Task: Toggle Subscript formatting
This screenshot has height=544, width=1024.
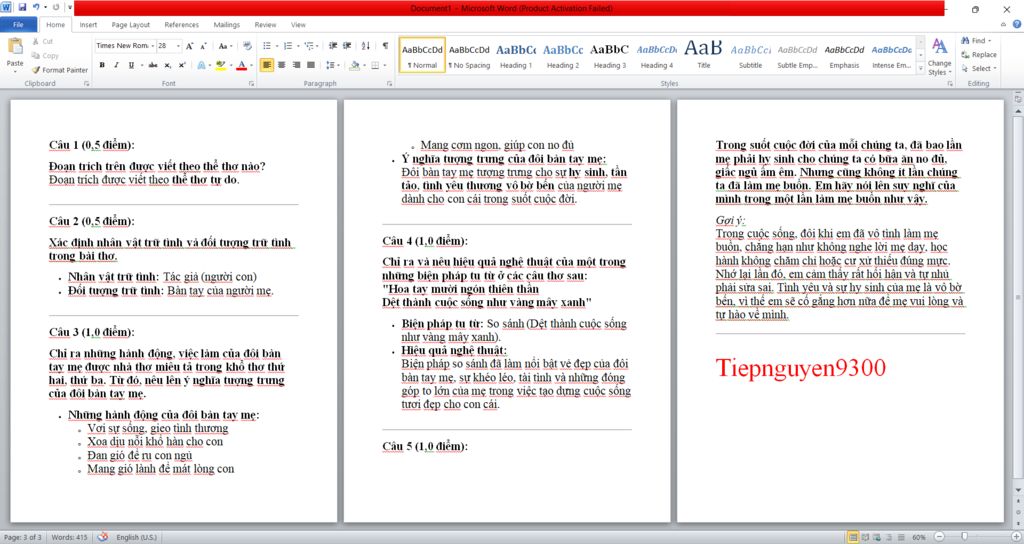Action: point(167,65)
